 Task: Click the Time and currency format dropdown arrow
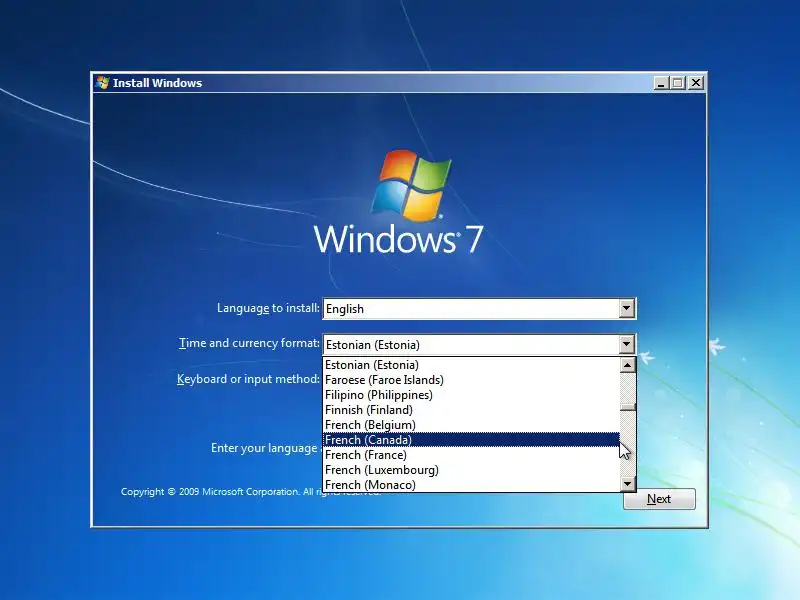[x=627, y=344]
